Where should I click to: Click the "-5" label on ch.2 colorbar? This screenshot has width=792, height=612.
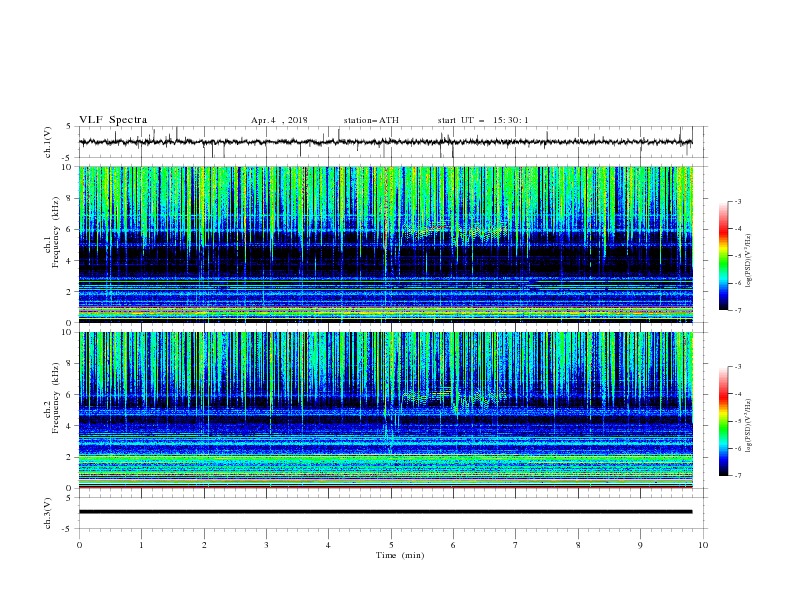pos(738,421)
